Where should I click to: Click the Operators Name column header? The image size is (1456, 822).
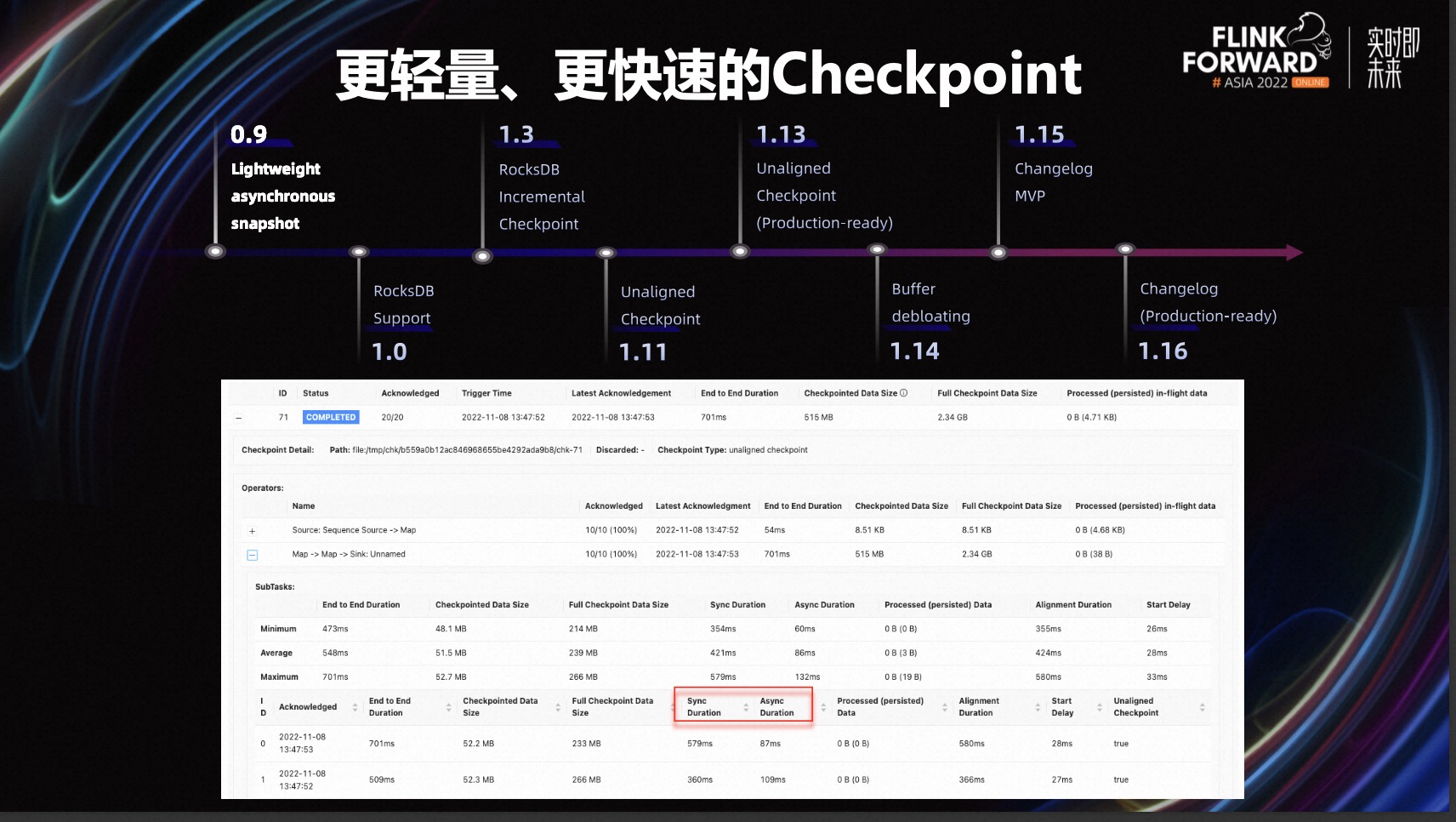pyautogui.click(x=304, y=505)
